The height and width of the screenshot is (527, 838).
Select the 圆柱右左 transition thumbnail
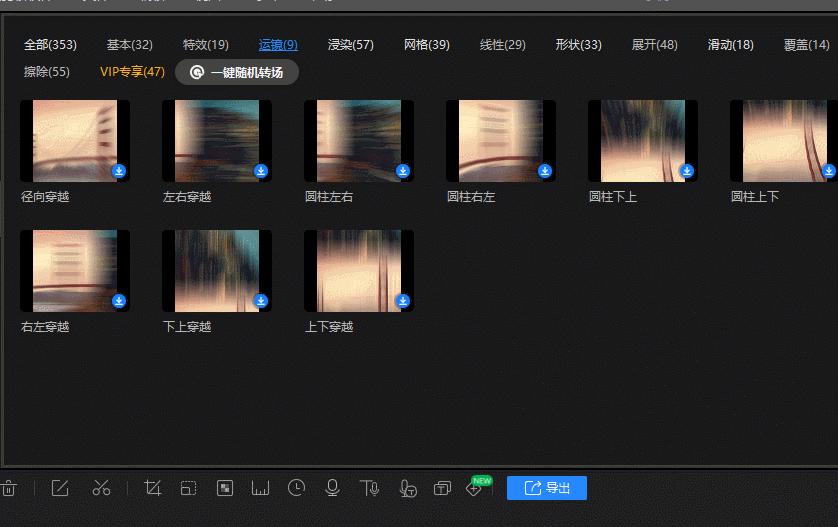point(501,141)
